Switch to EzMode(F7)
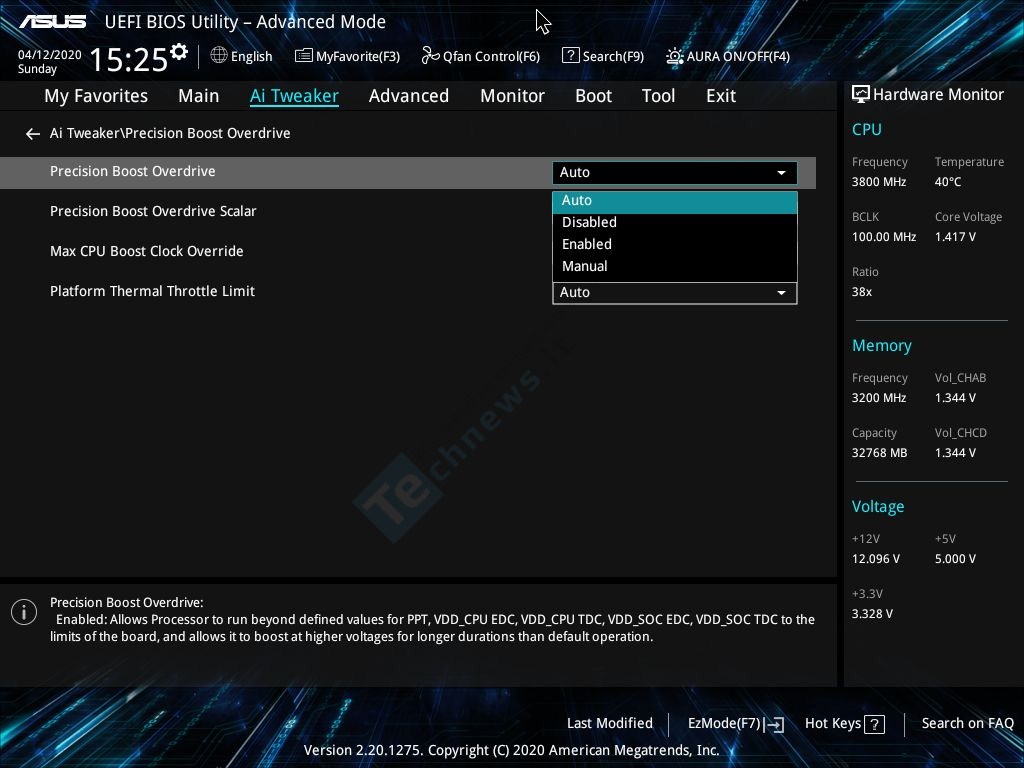Screen dimensions: 1024x768 [736, 724]
